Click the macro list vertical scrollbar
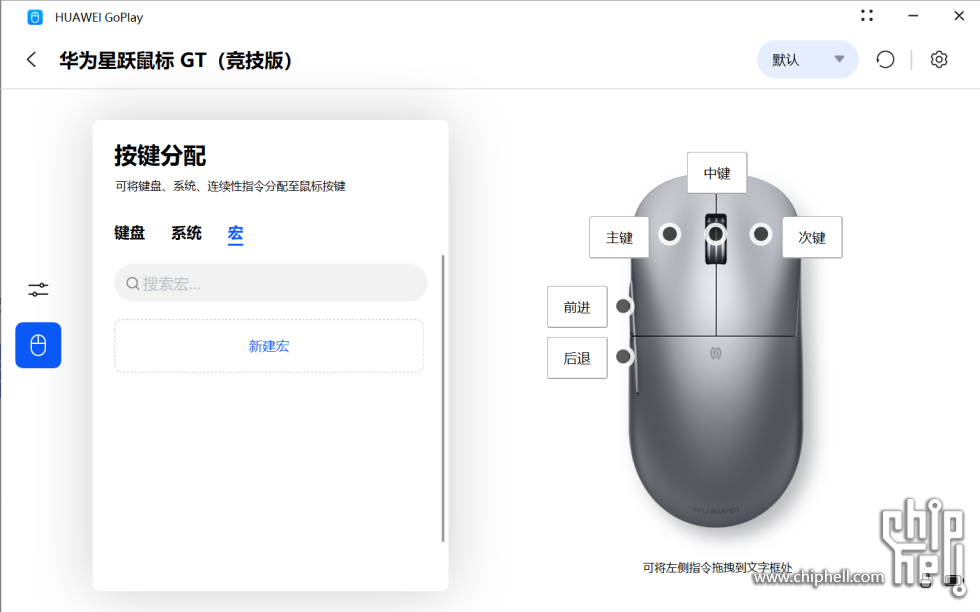This screenshot has width=980, height=612. 443,398
